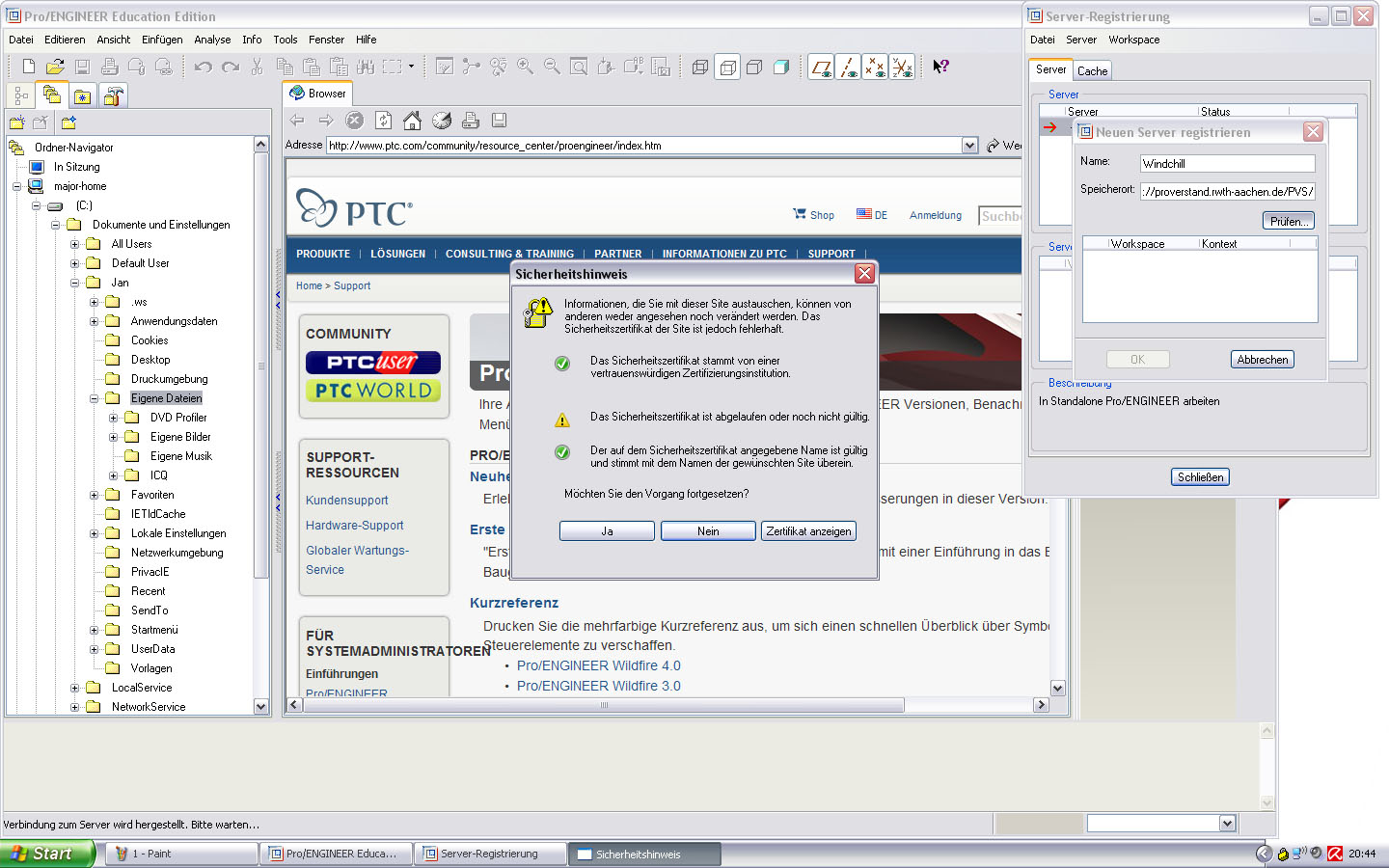Show the model tree navigator tab
The height and width of the screenshot is (868, 1389).
21,96
